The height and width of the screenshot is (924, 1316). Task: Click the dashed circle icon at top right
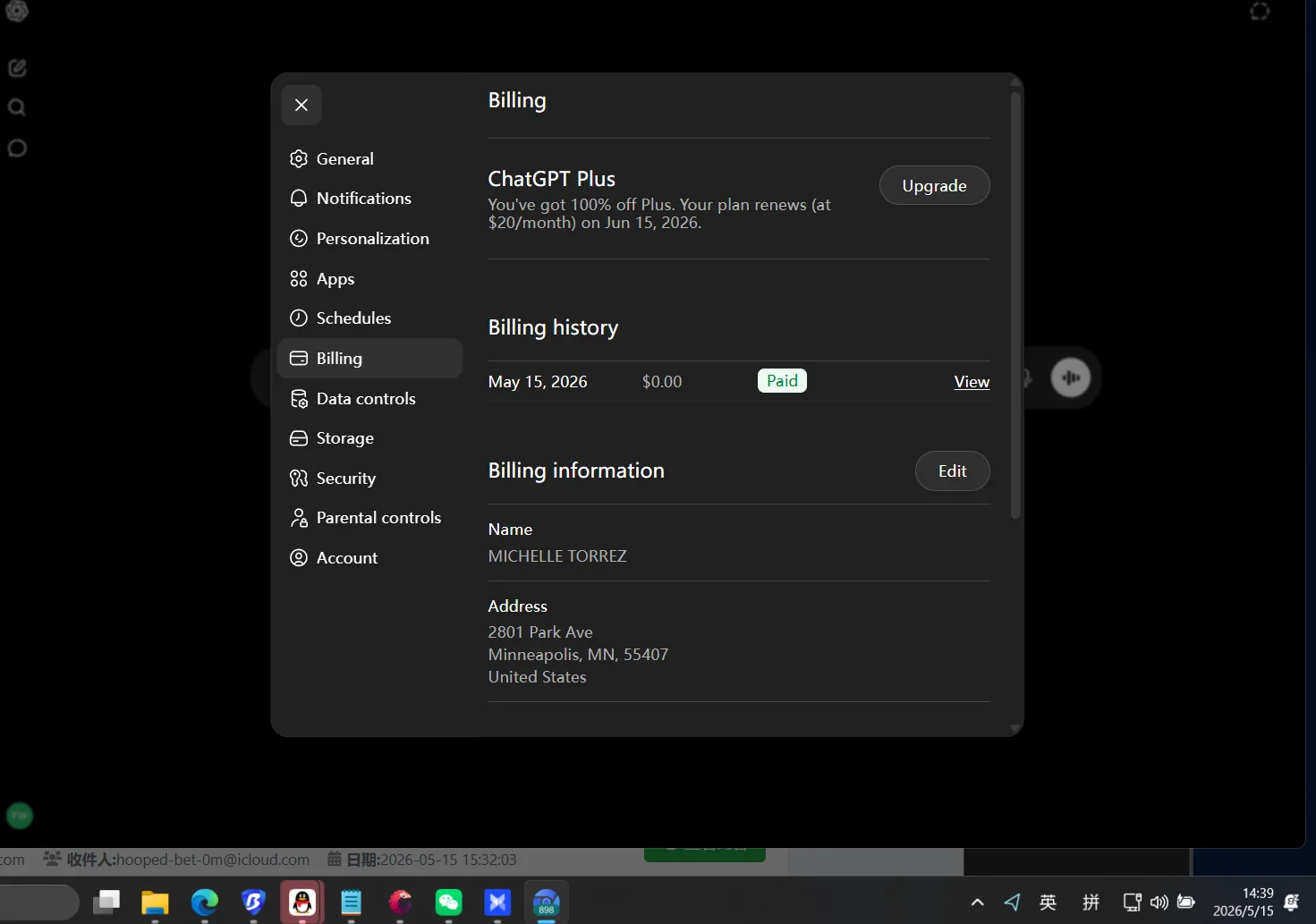point(1260,12)
